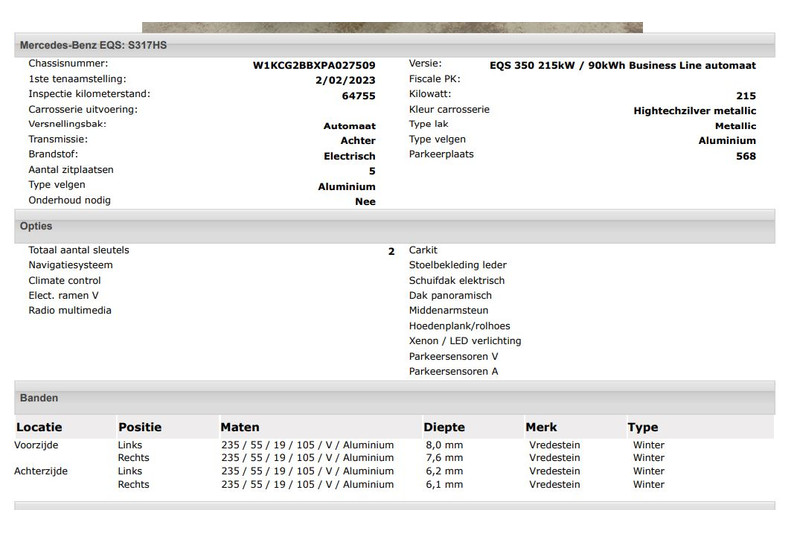Select the 8,0 mm tread depth value
The image size is (800, 533).
(443, 445)
